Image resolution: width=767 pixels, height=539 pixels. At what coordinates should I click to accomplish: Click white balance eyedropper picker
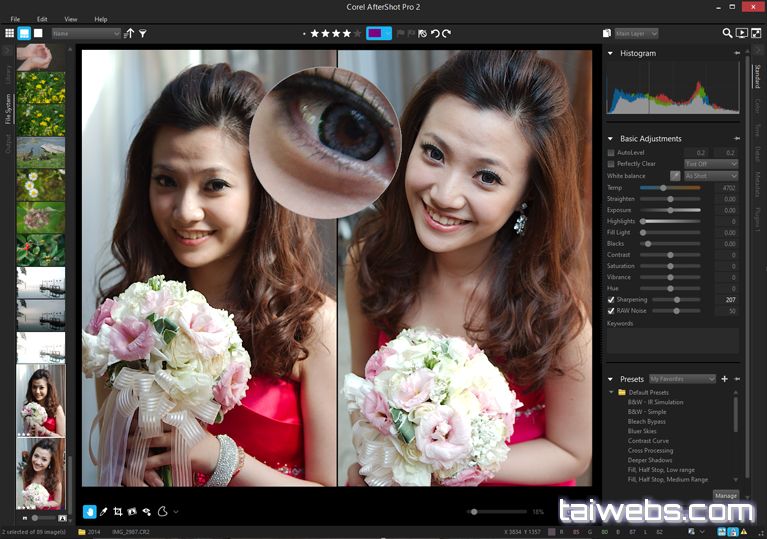[675, 176]
